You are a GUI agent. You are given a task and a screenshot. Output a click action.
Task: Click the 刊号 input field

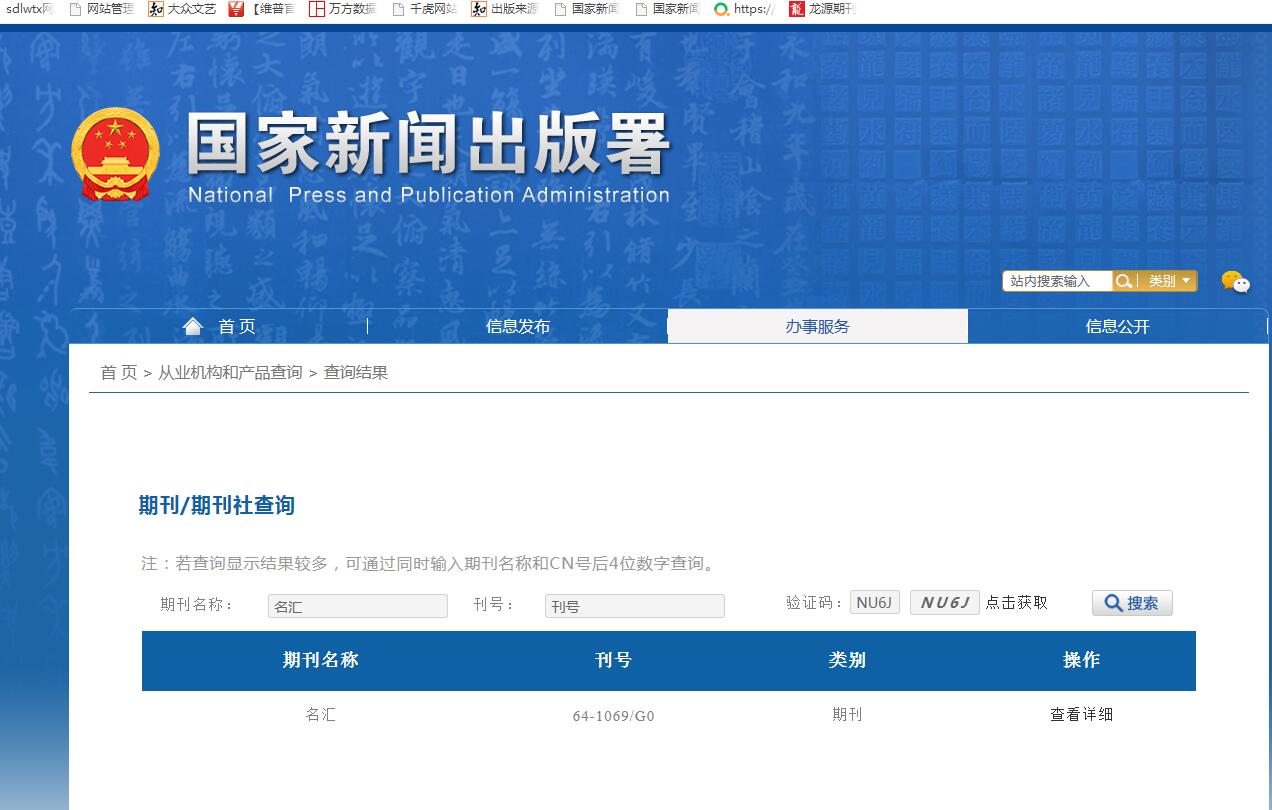tap(634, 605)
